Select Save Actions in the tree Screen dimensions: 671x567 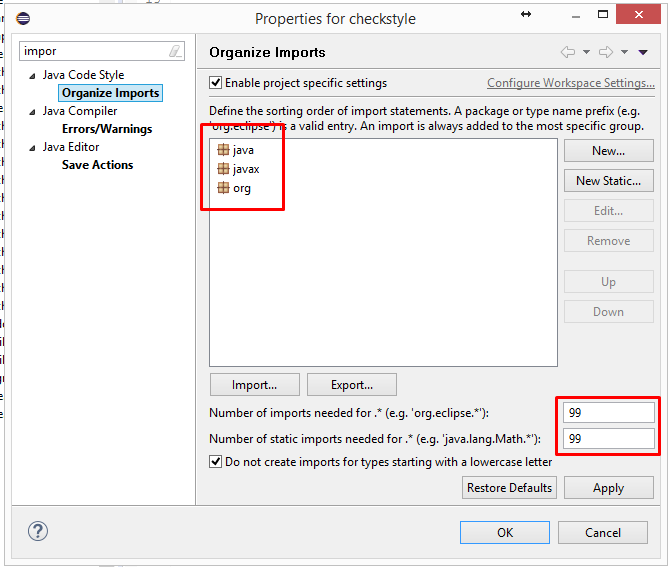(x=97, y=165)
